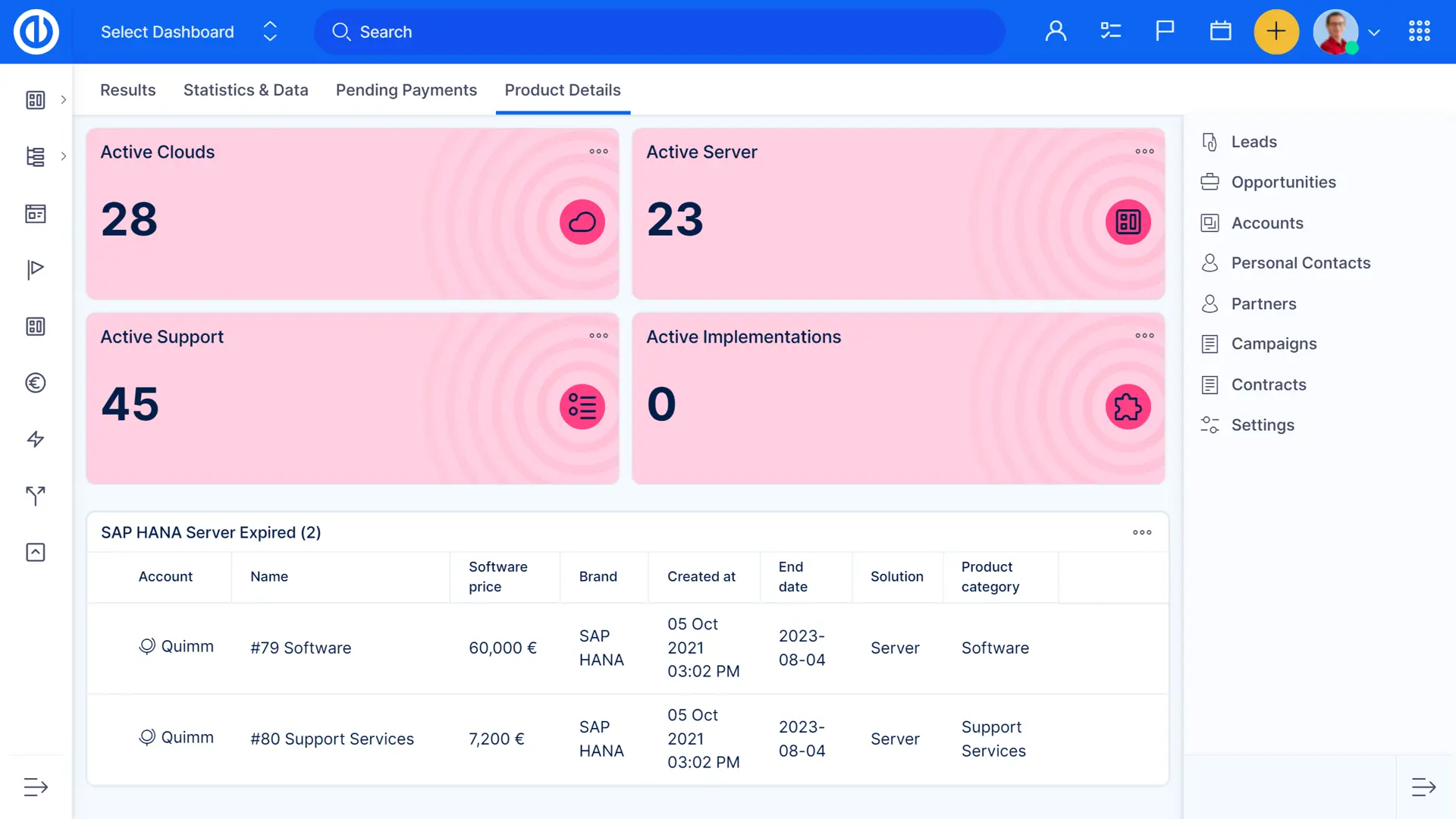Click the pink cloud icon in Active Clouds
Screen dimensions: 1456x819
point(582,222)
